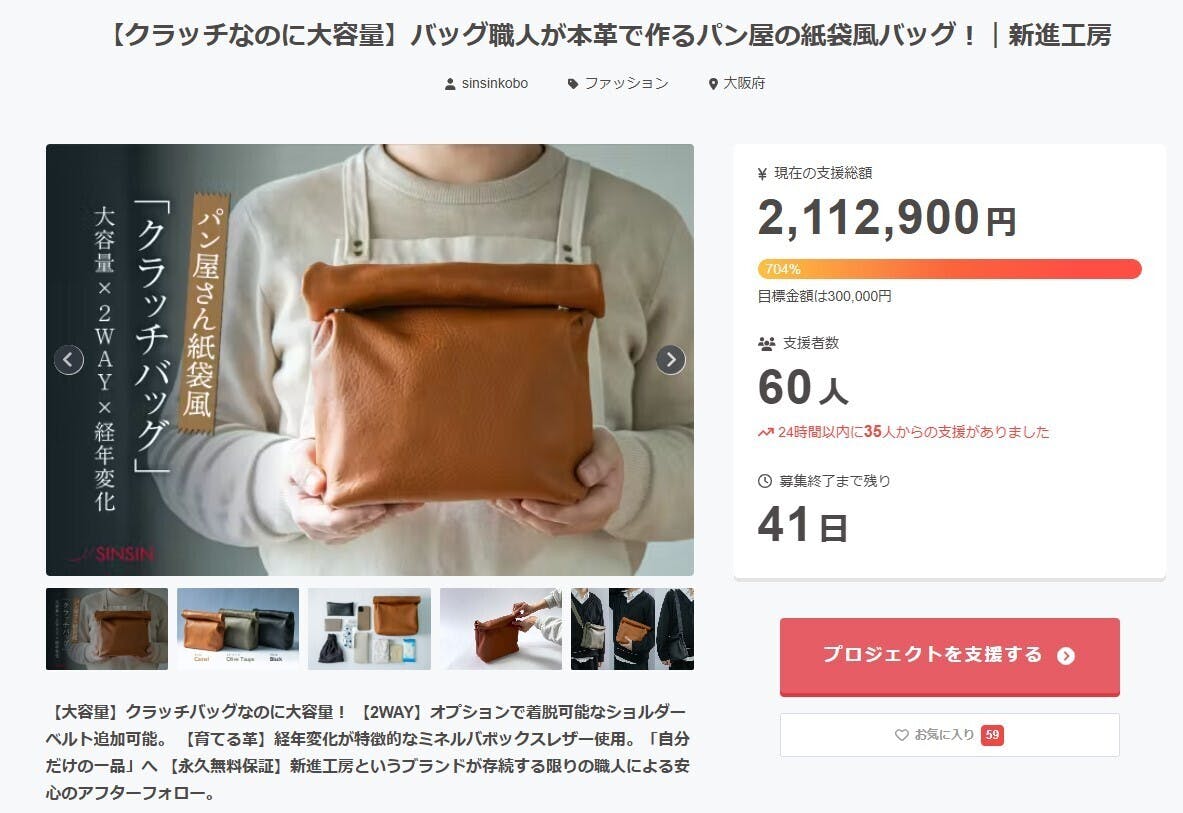1183x813 pixels.
Task: Add the project to お気に入り
Action: tap(949, 735)
